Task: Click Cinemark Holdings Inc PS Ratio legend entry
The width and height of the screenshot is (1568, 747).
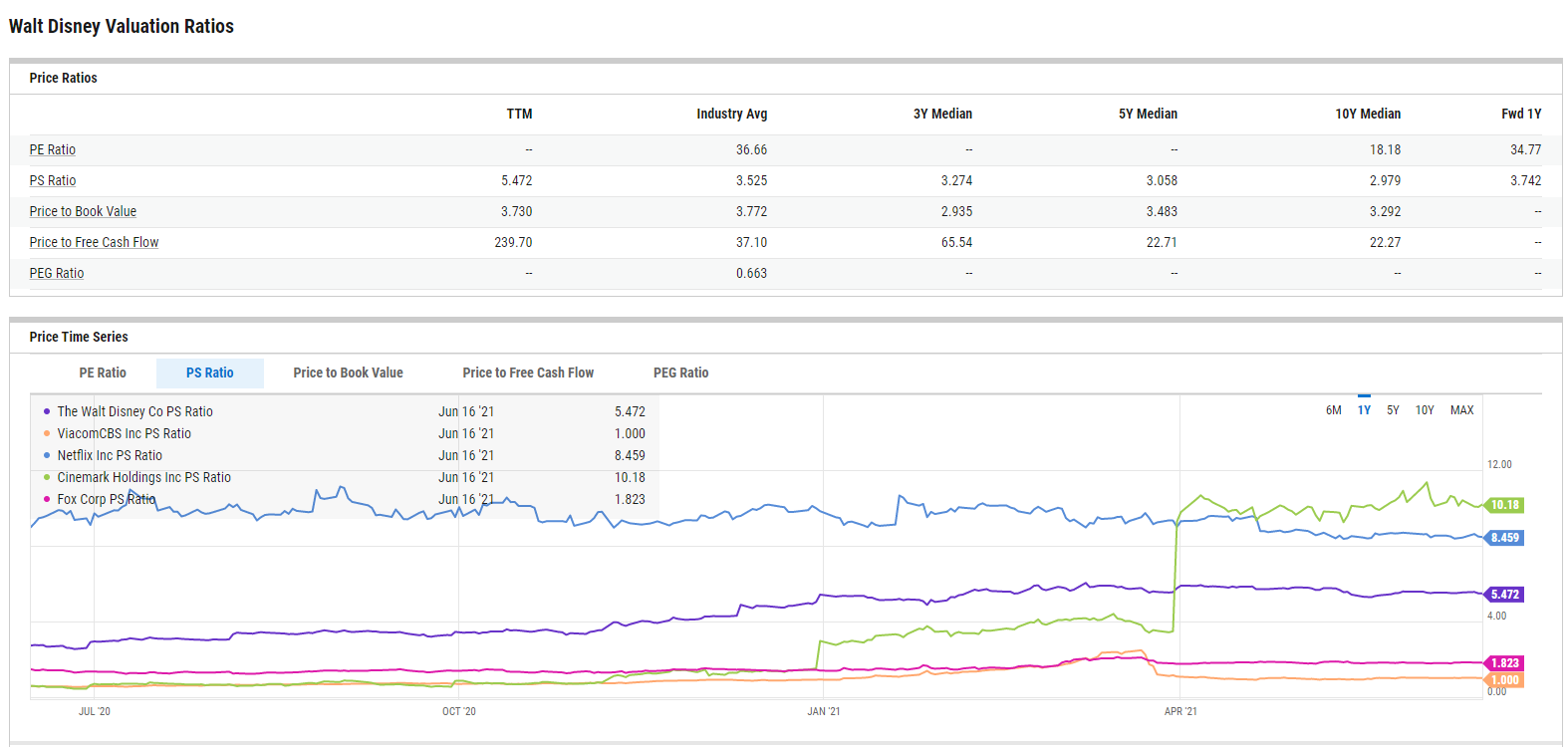Action: [143, 477]
